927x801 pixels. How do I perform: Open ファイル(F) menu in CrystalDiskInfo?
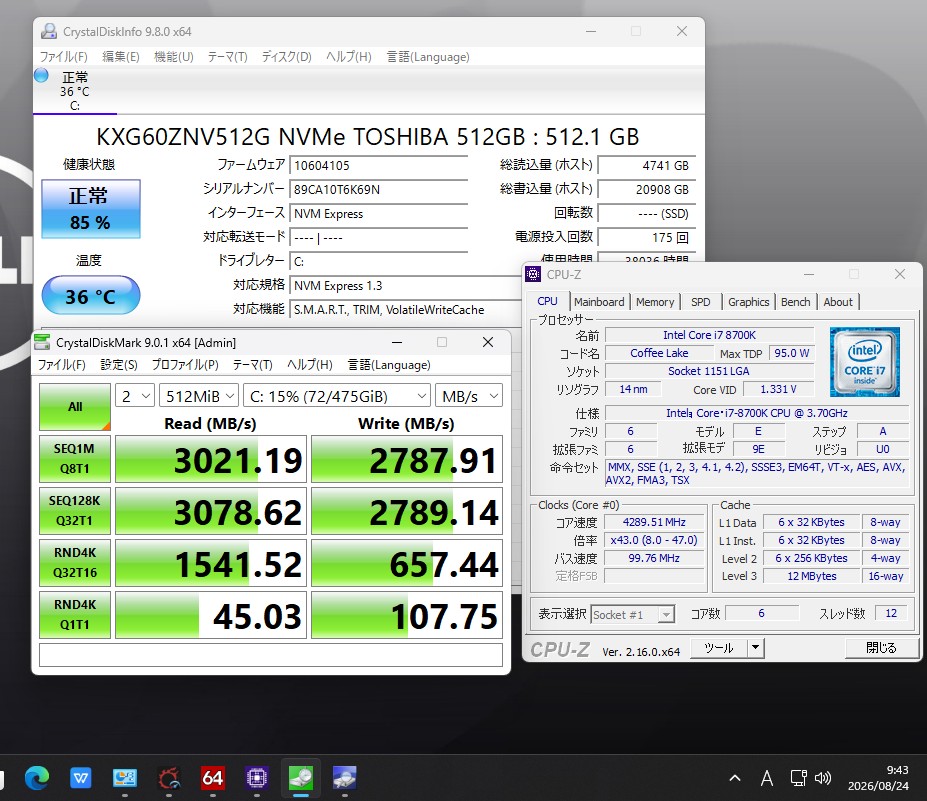[63, 57]
